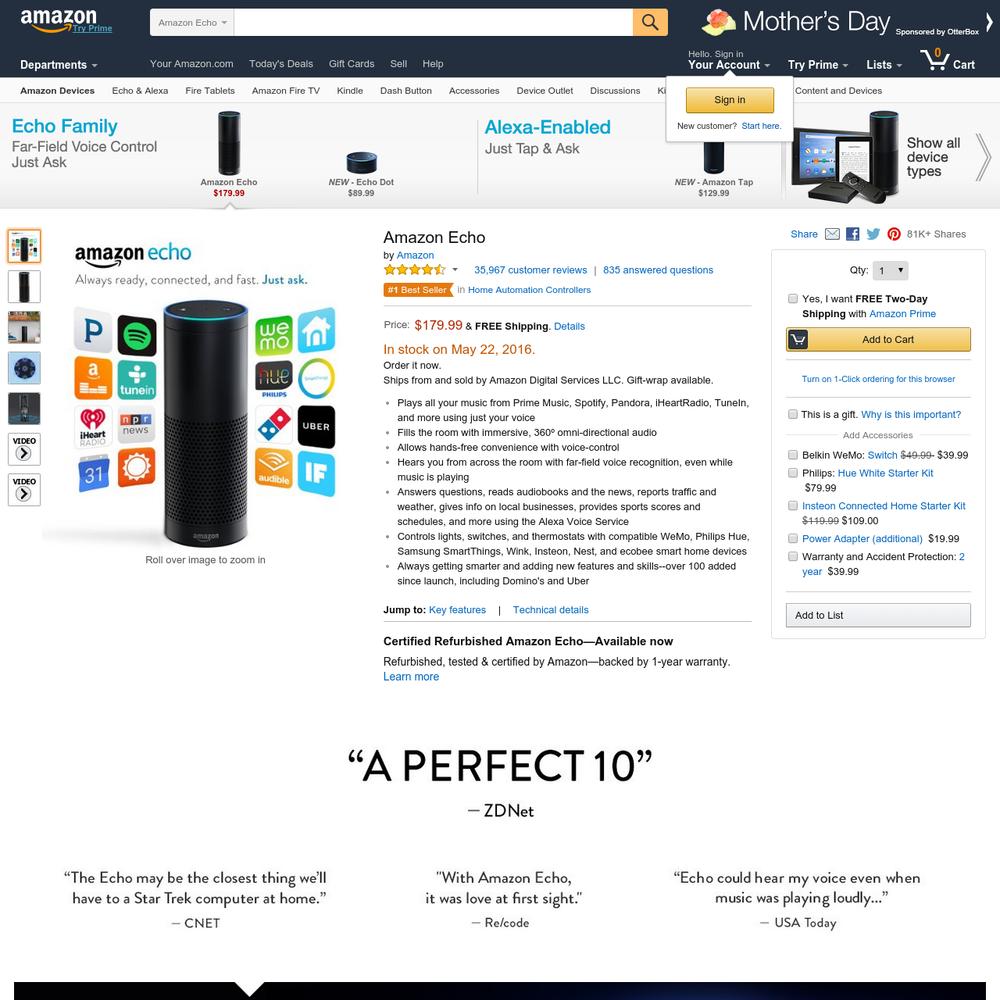
Task: Share on Pinterest icon
Action: 894,234
